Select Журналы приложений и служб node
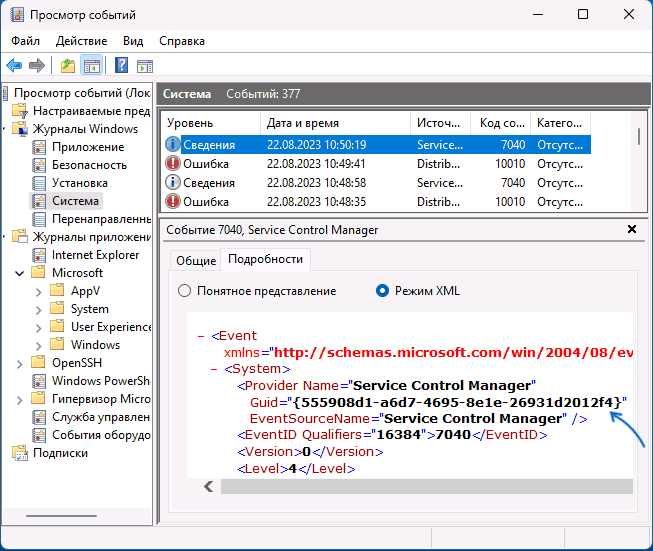The image size is (653, 551). [x=91, y=237]
